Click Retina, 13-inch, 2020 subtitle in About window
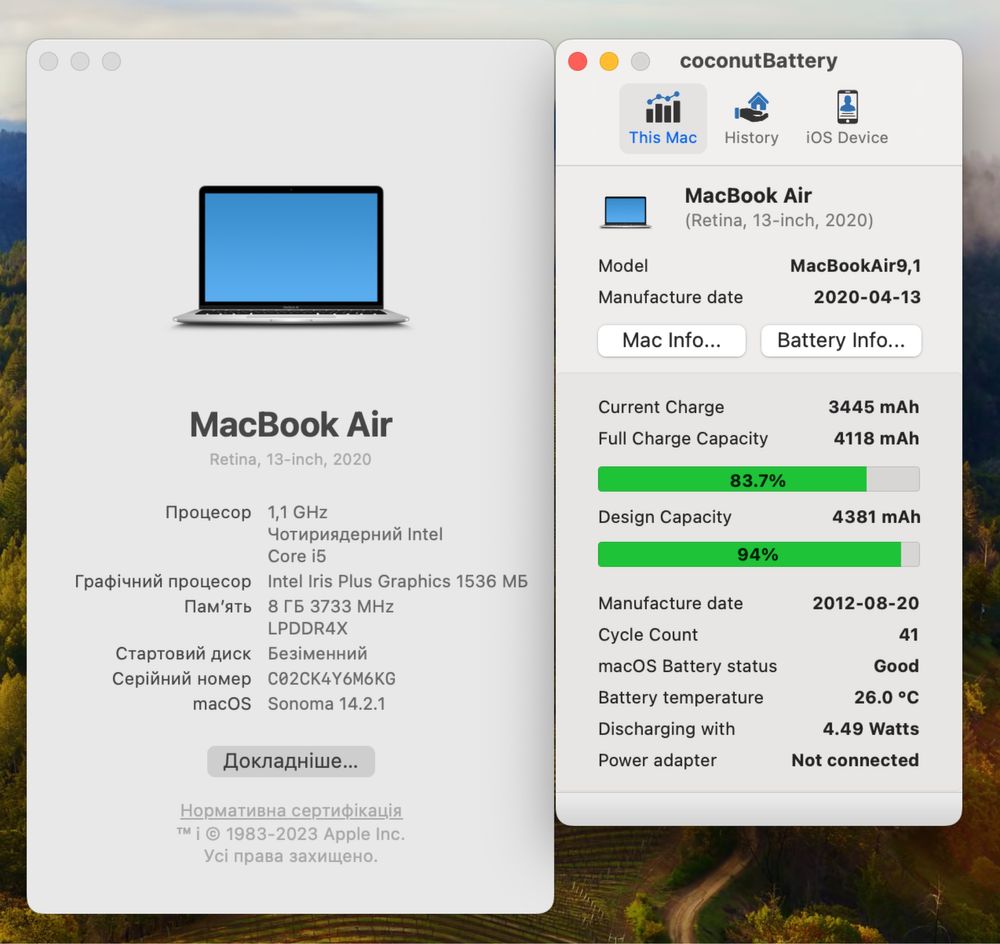 tap(291, 459)
